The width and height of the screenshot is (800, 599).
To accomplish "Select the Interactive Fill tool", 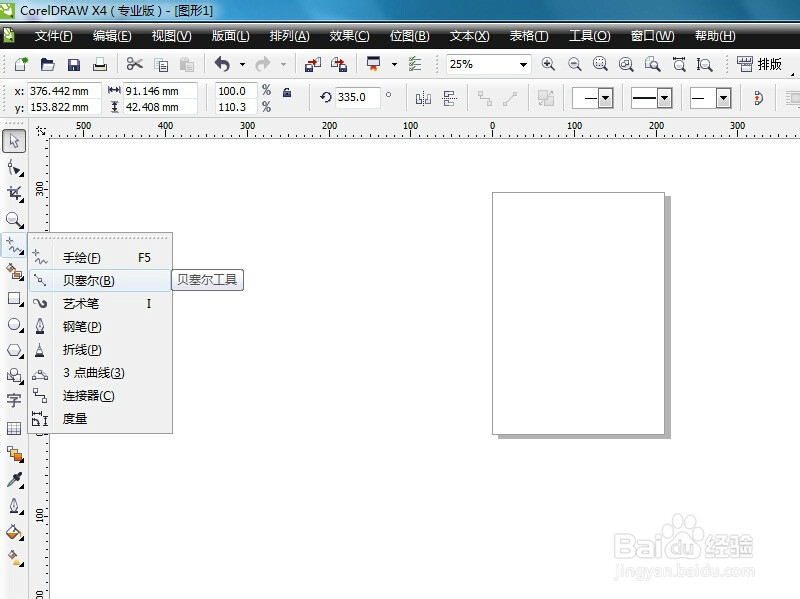I will coord(14,558).
